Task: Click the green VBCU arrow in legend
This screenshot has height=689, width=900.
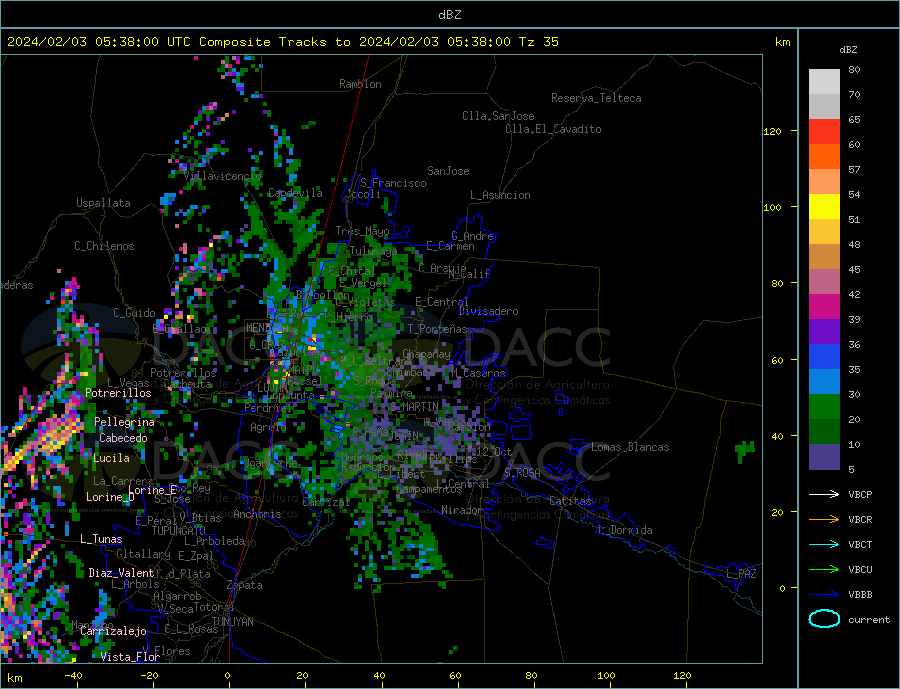Action: click(x=824, y=570)
